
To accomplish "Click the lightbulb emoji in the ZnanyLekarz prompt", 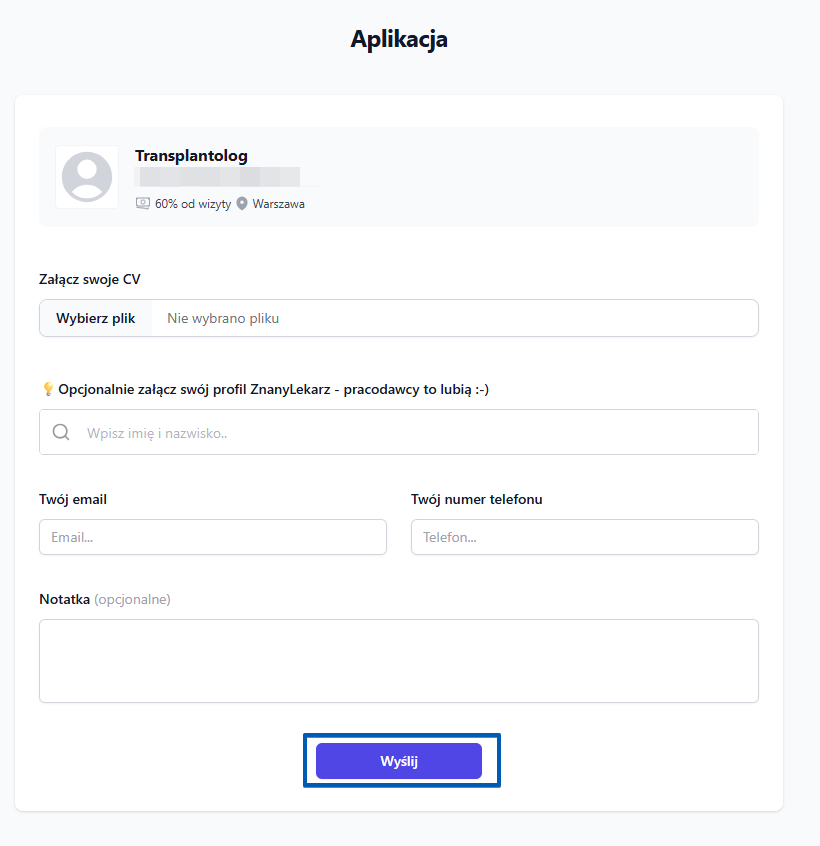I will click(47, 389).
